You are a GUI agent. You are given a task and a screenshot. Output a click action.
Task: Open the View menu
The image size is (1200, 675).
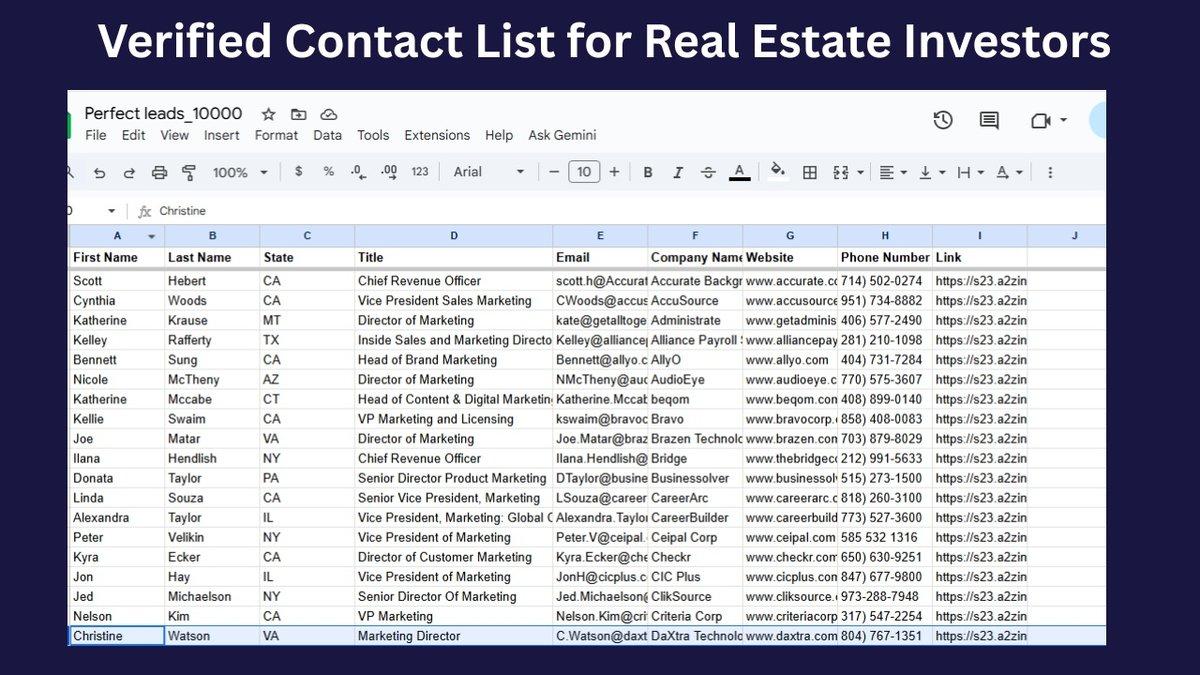point(174,135)
